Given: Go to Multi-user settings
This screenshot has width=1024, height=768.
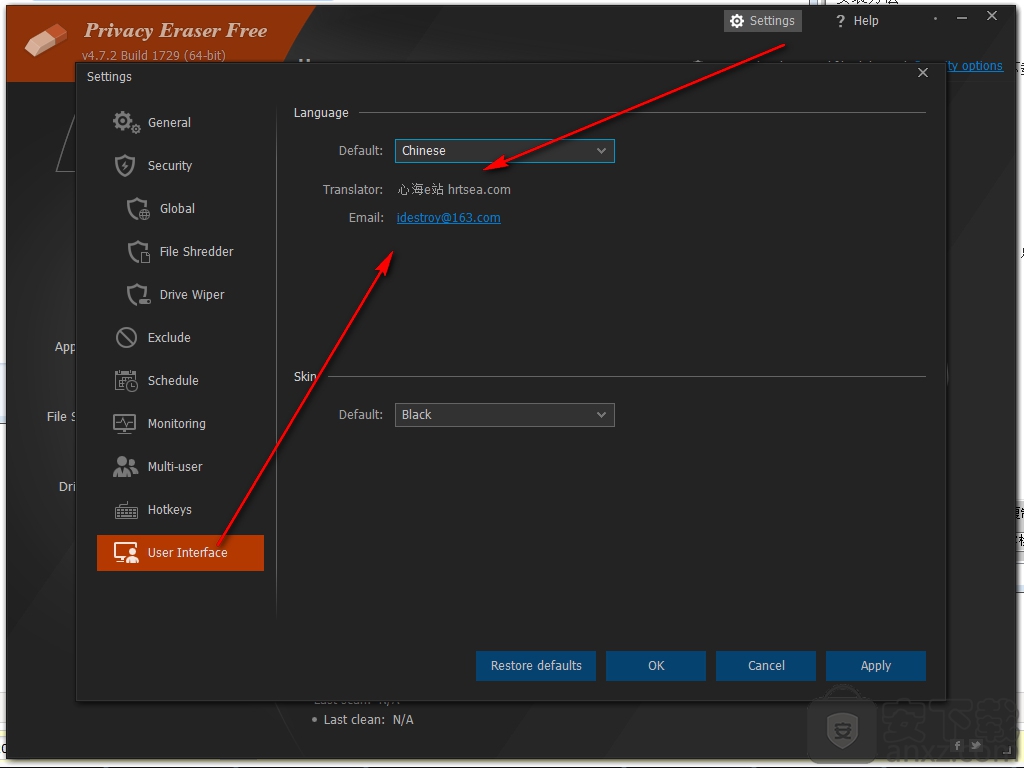Looking at the screenshot, I should (x=180, y=466).
